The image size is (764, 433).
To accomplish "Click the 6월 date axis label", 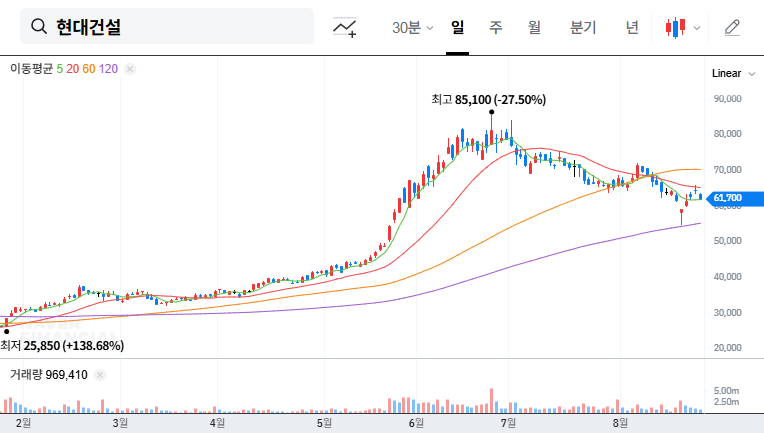I will 416,423.
